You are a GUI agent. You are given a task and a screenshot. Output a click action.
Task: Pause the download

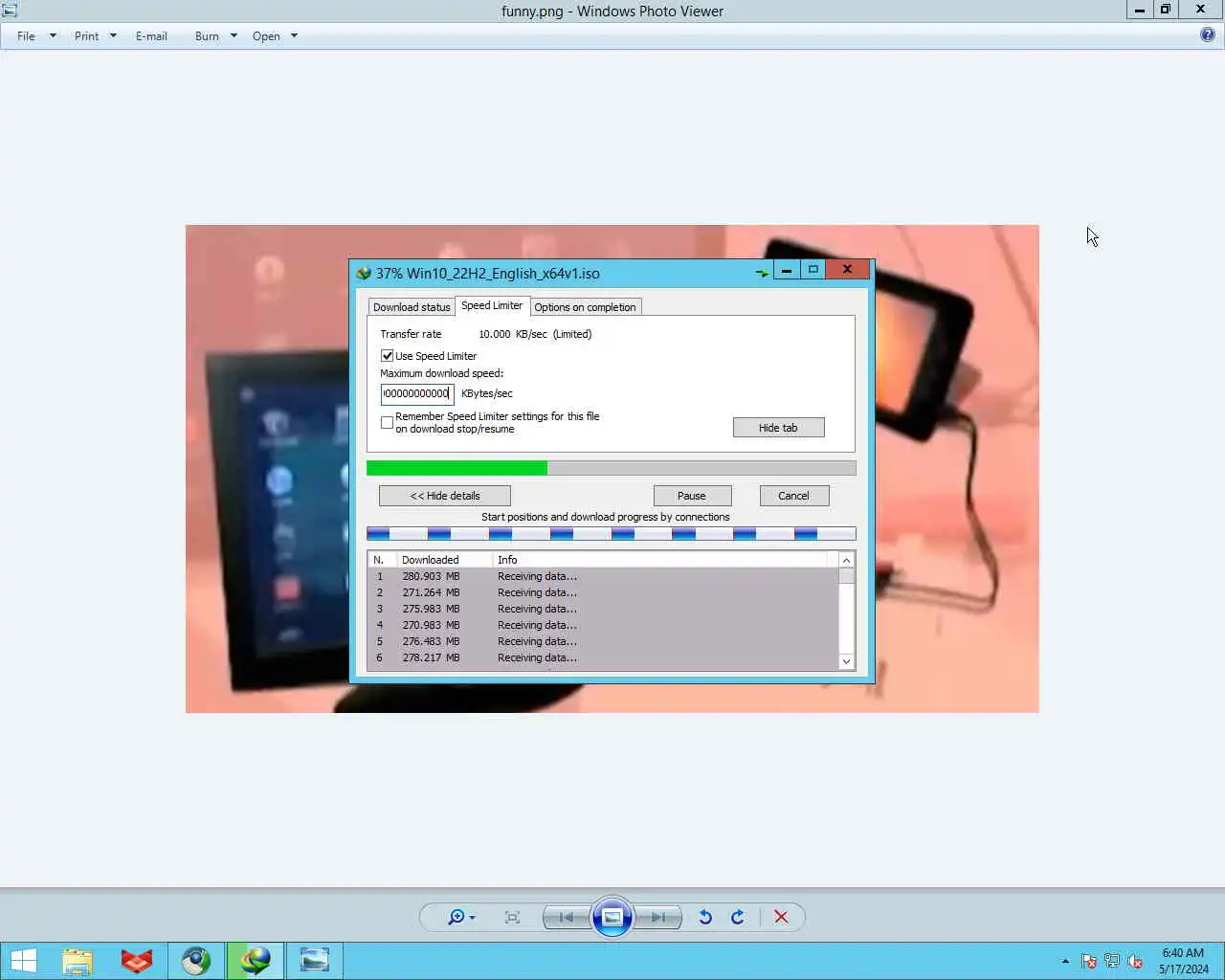coord(692,496)
